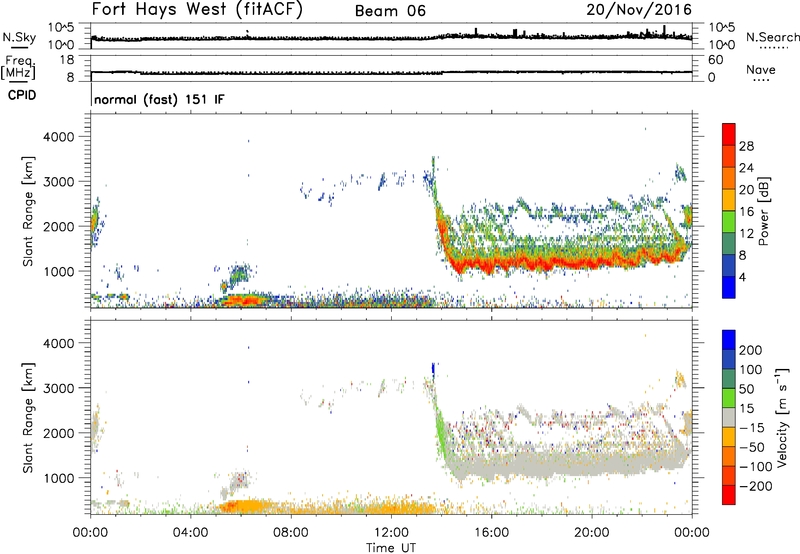Viewport: 800px width, 554px height.
Task: Pick the bottom red segment of Velocity colorbar
Action: pyautogui.click(x=729, y=495)
